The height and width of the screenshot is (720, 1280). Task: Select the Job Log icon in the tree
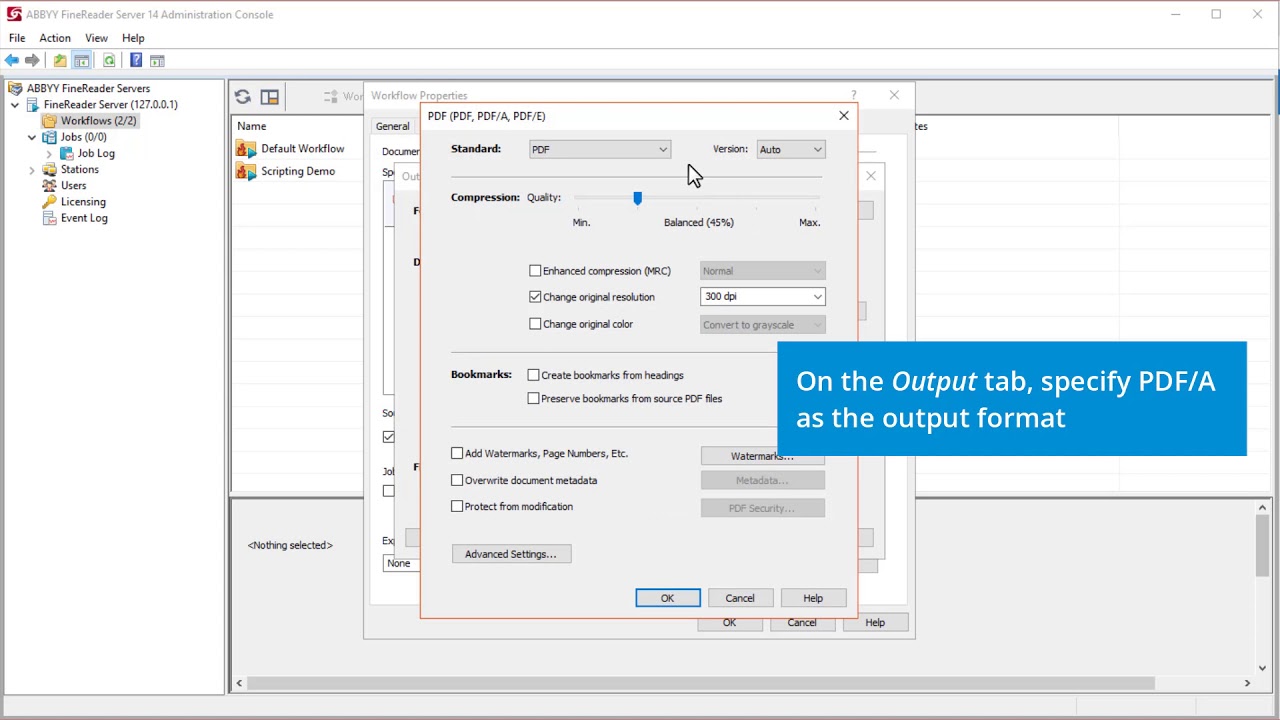(66, 153)
